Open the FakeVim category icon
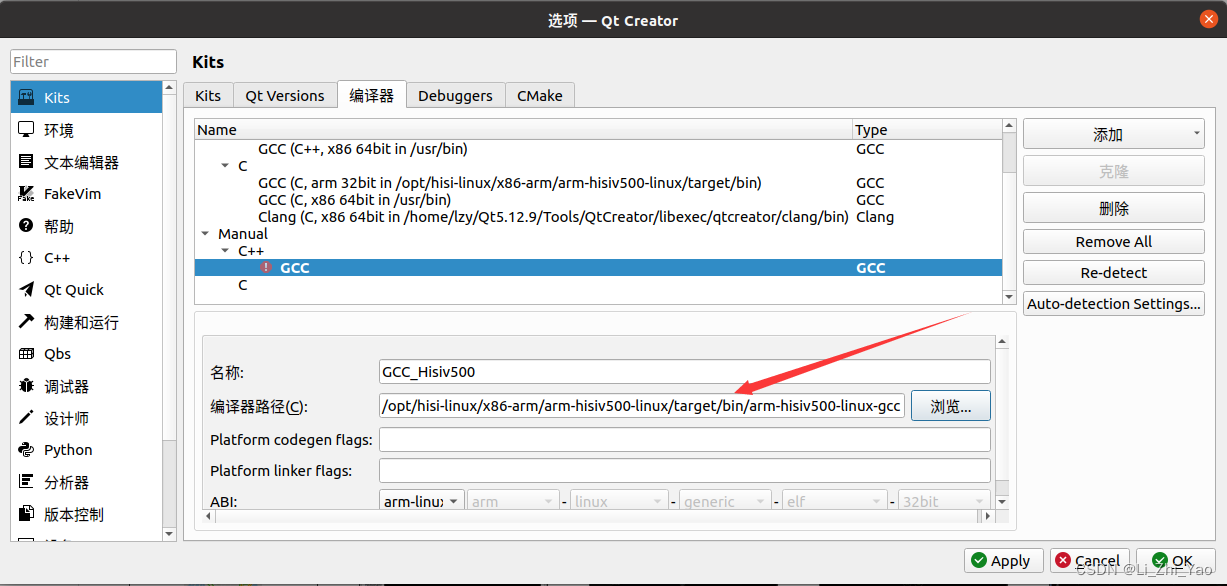Screen dimensions: 1227x586 27,193
